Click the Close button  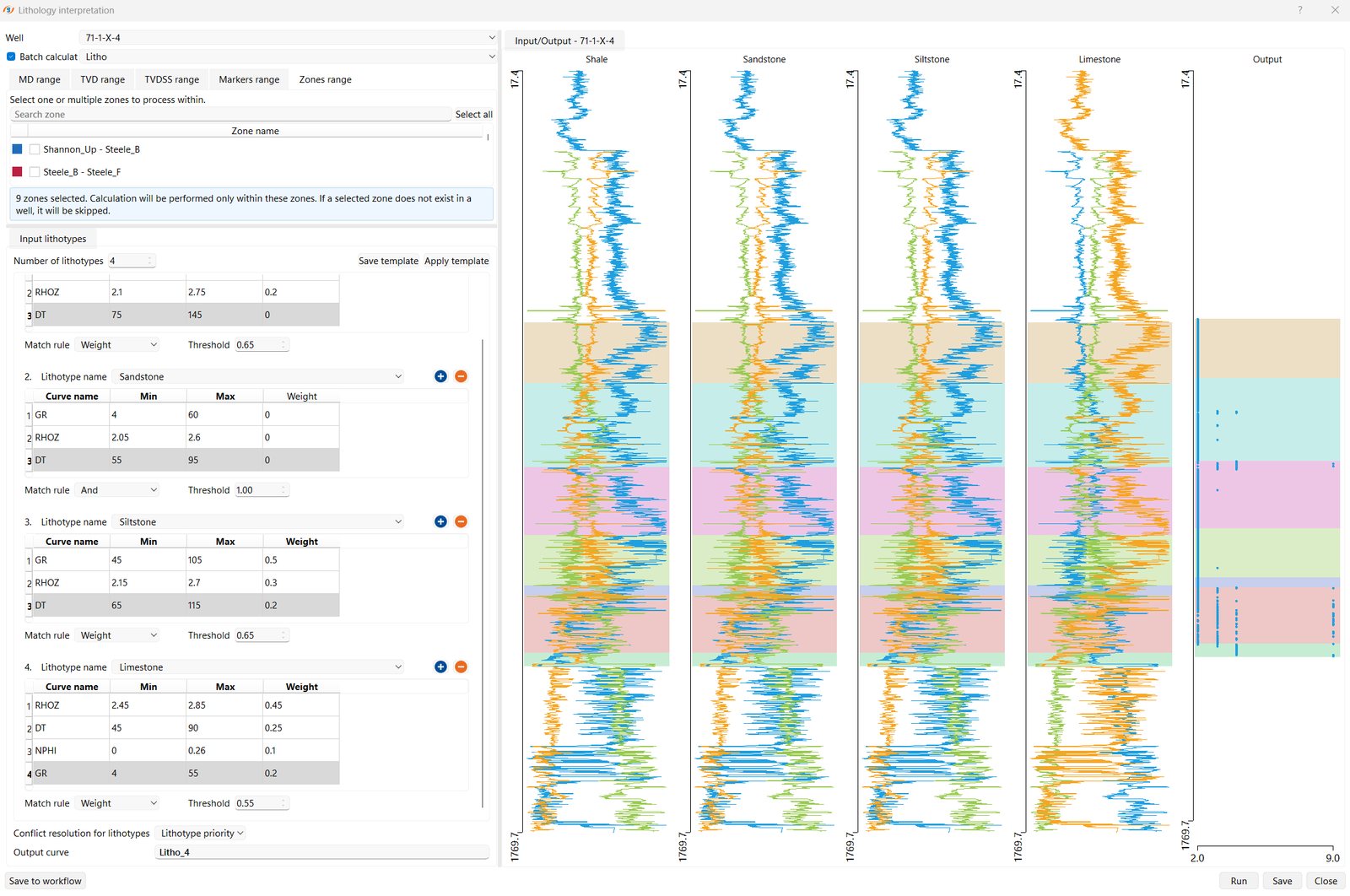point(1326,881)
